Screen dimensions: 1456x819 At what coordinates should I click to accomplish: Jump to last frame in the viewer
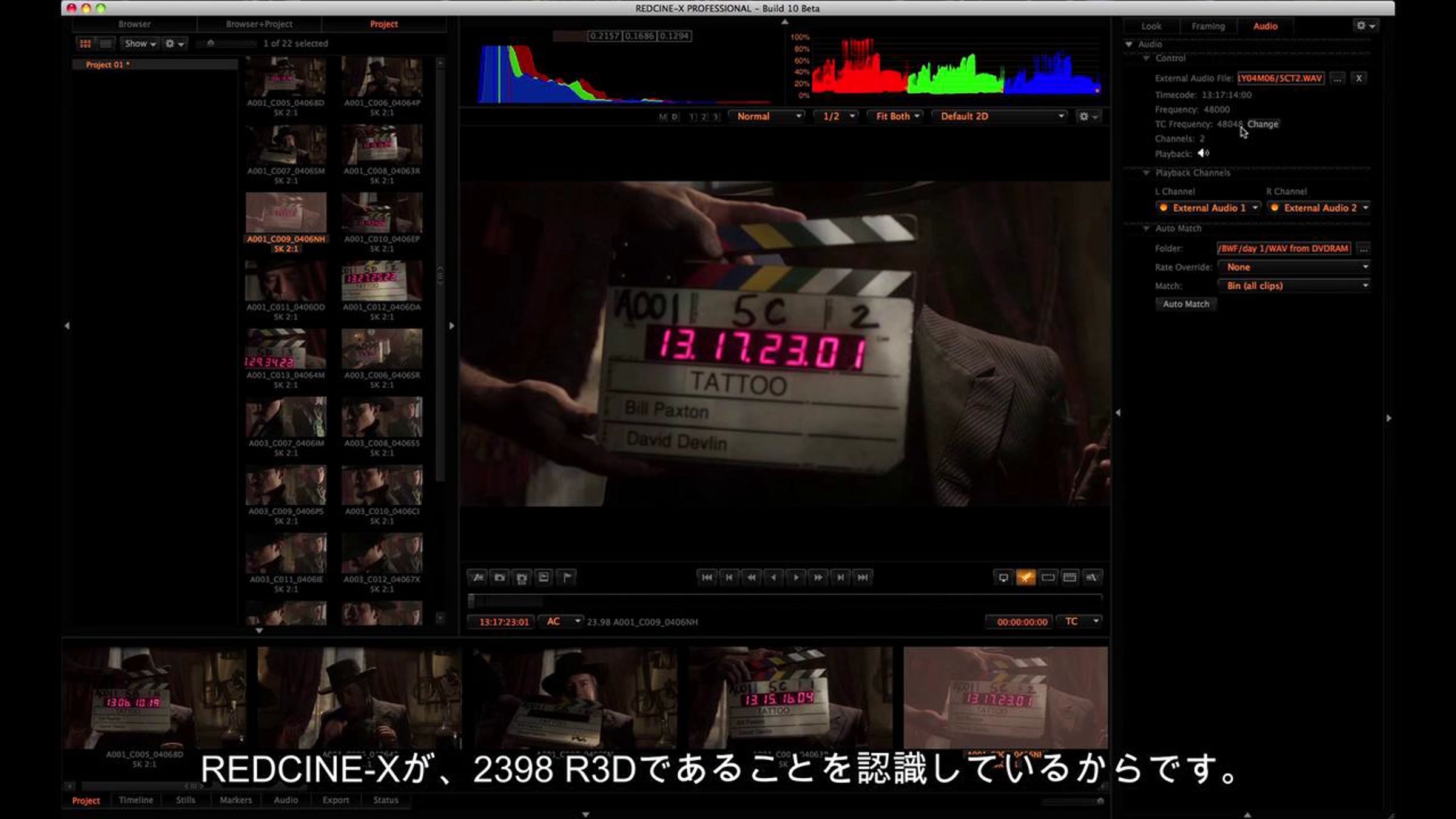[863, 578]
